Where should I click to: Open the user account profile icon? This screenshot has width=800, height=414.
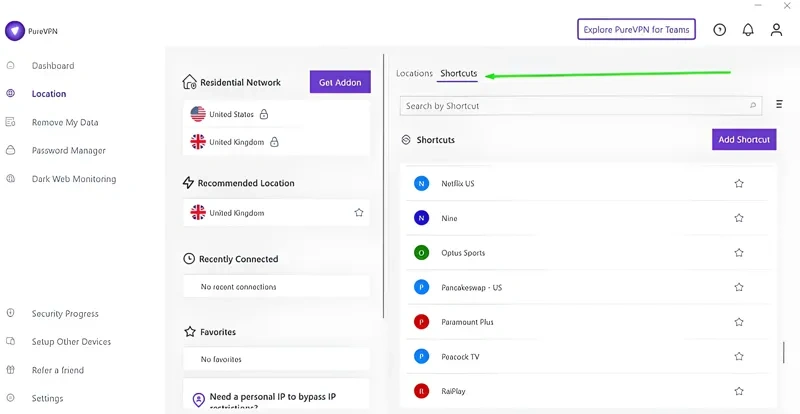click(776, 30)
